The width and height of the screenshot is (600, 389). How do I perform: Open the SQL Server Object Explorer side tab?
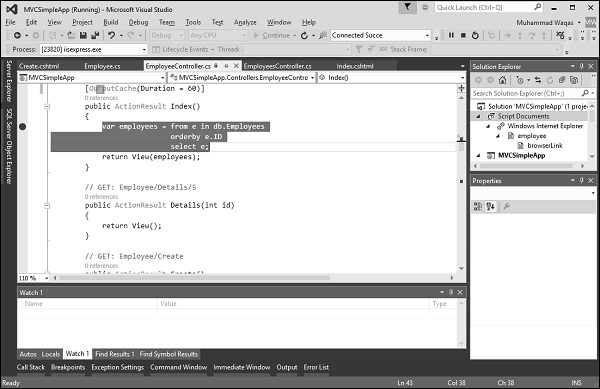pyautogui.click(x=9, y=146)
